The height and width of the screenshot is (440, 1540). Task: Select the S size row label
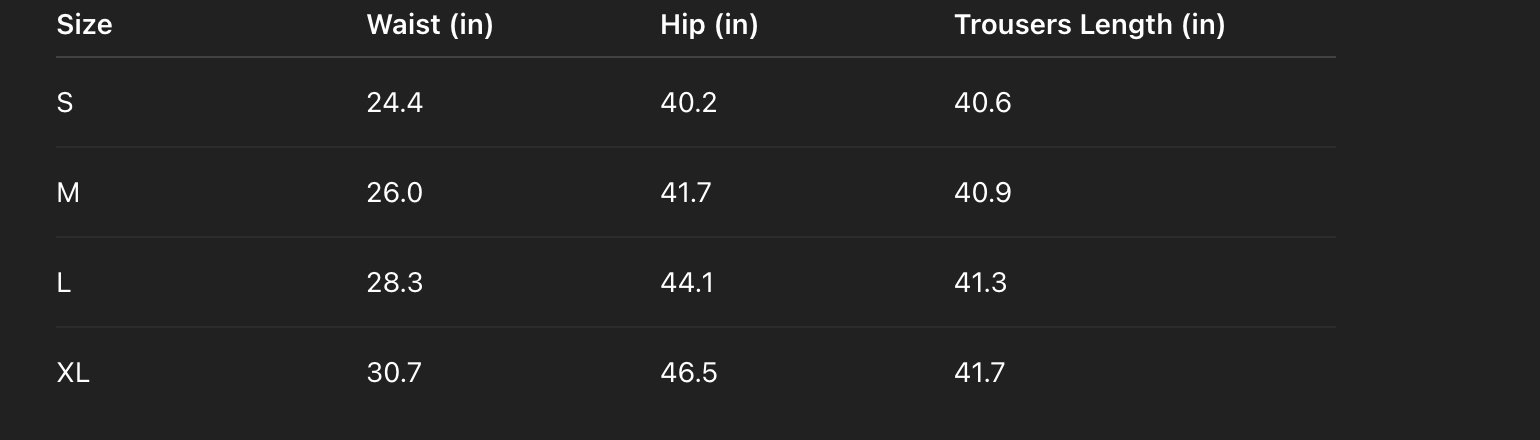65,103
